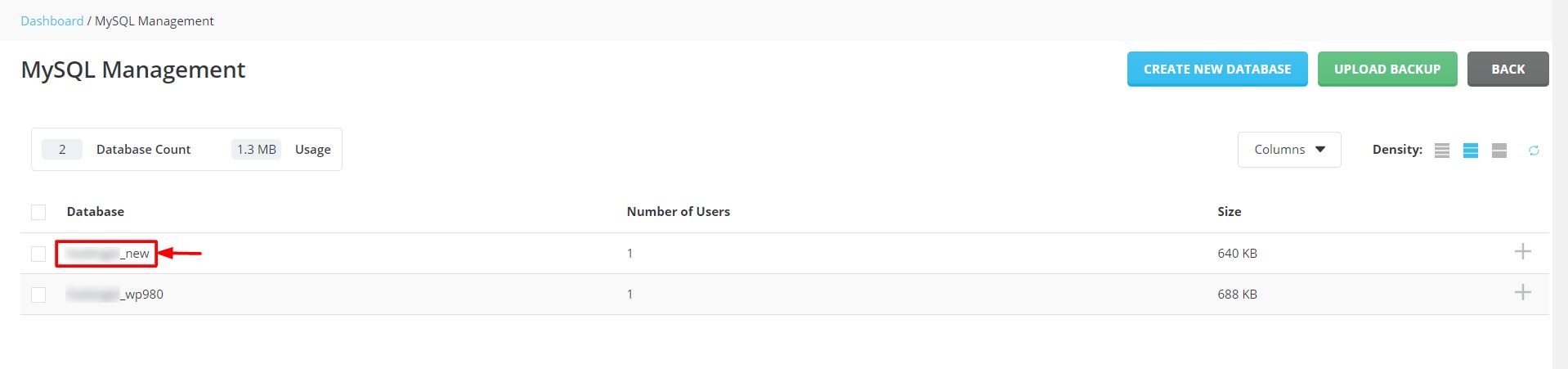Click the Upload Backup button
This screenshot has height=369, width=1568.
point(1387,69)
